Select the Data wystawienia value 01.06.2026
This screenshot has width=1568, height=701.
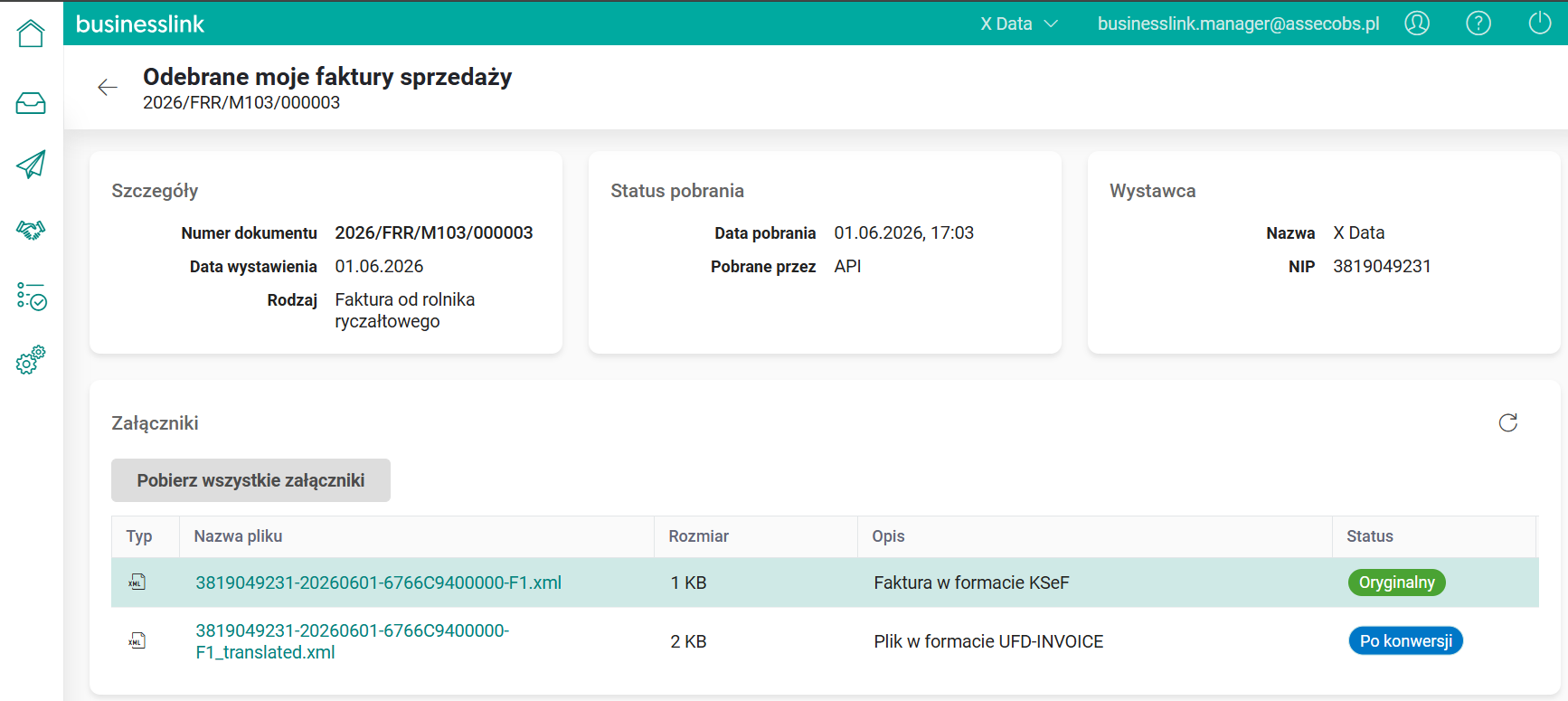379,266
